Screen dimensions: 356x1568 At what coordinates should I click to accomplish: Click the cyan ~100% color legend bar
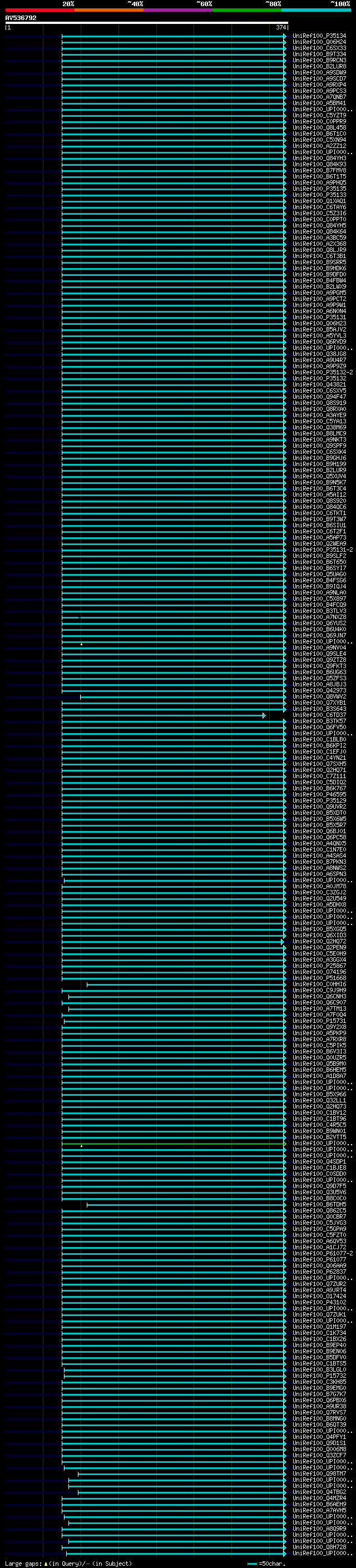pos(316,10)
